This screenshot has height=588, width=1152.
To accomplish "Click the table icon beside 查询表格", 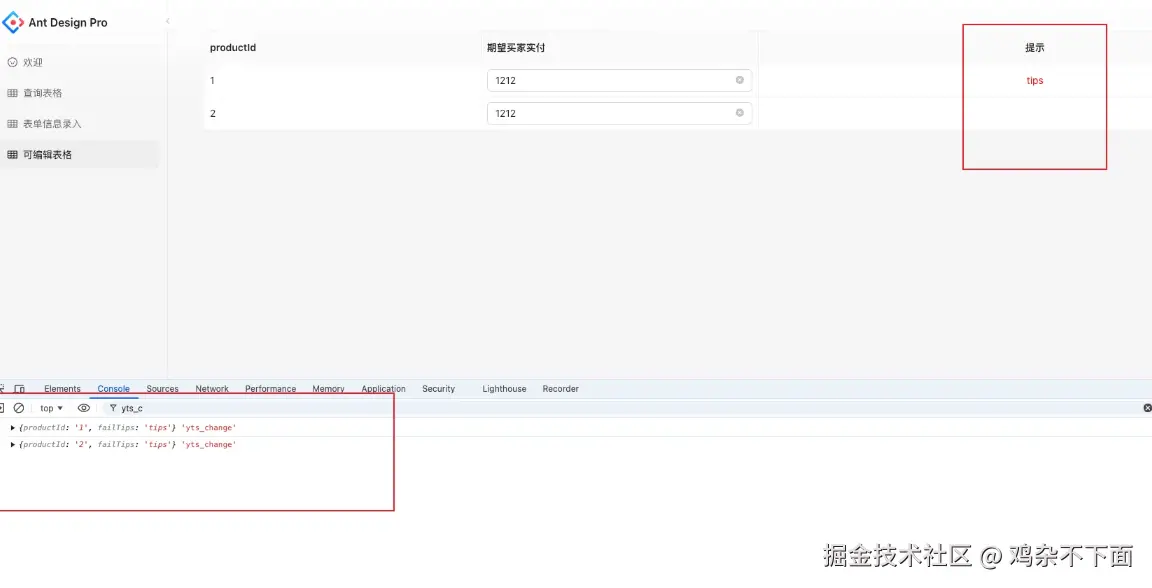I will pos(12,93).
